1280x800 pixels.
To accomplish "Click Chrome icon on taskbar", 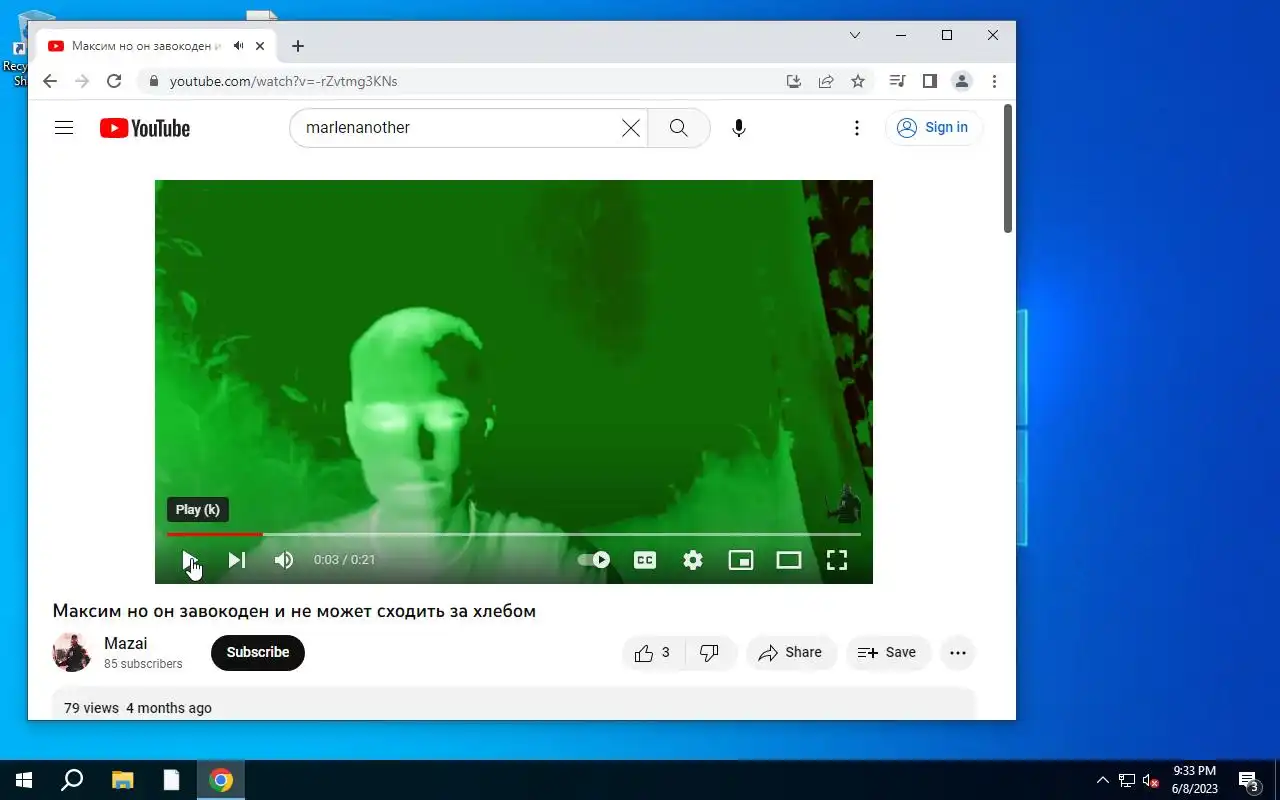I will tap(221, 780).
